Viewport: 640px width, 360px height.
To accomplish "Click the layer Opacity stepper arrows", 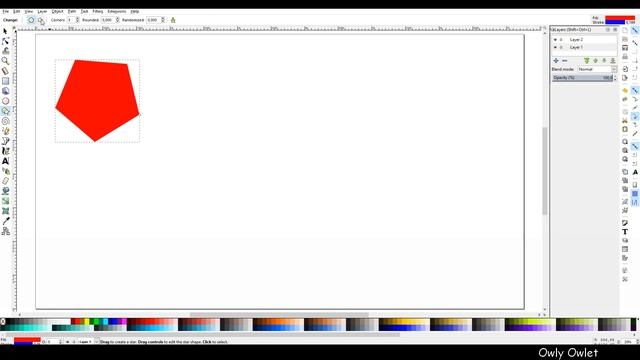I will (x=616, y=78).
